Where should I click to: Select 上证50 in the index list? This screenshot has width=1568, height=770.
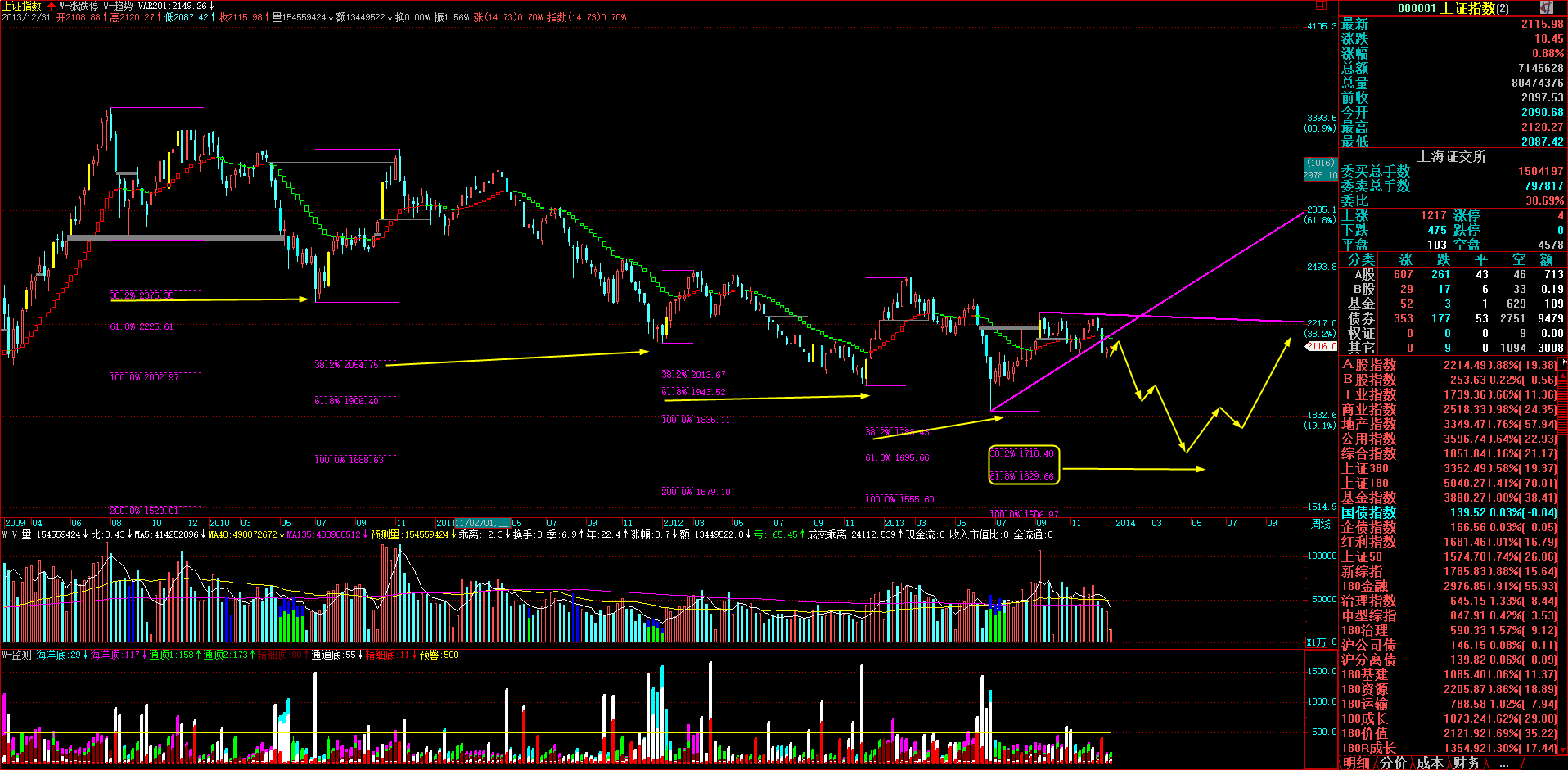pyautogui.click(x=1362, y=556)
